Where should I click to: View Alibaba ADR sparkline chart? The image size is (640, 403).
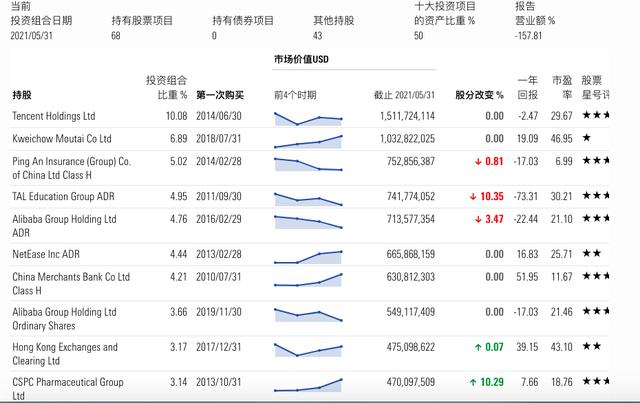click(308, 222)
